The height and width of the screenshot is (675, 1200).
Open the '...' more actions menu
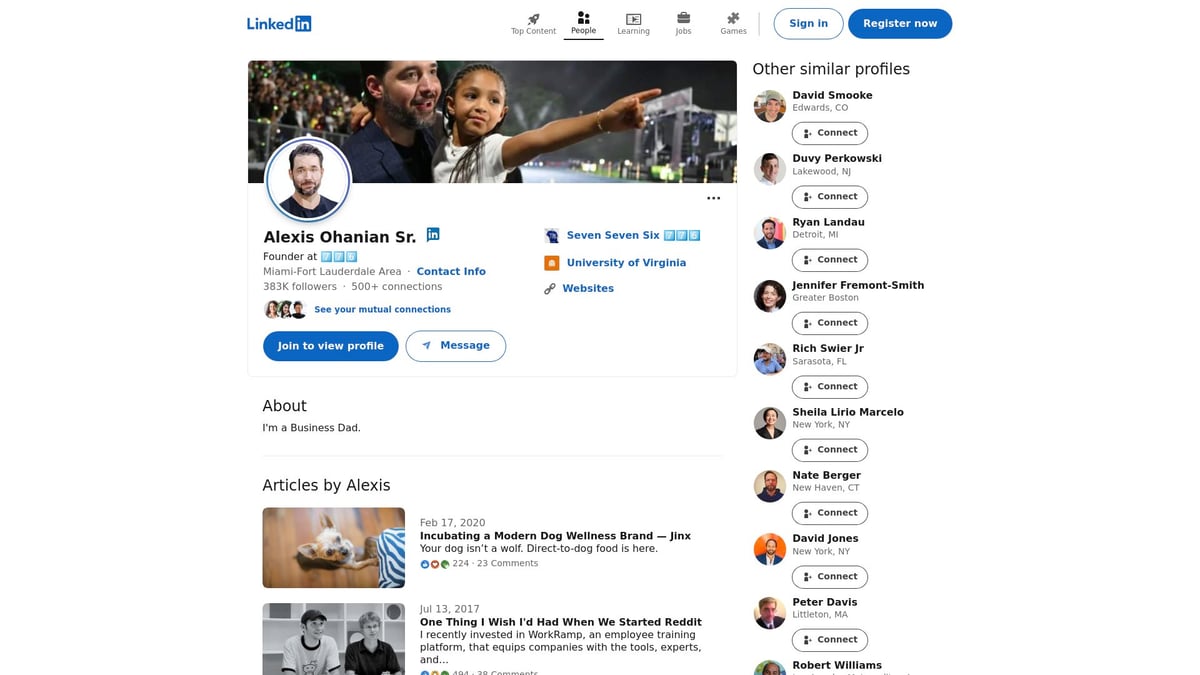(714, 198)
